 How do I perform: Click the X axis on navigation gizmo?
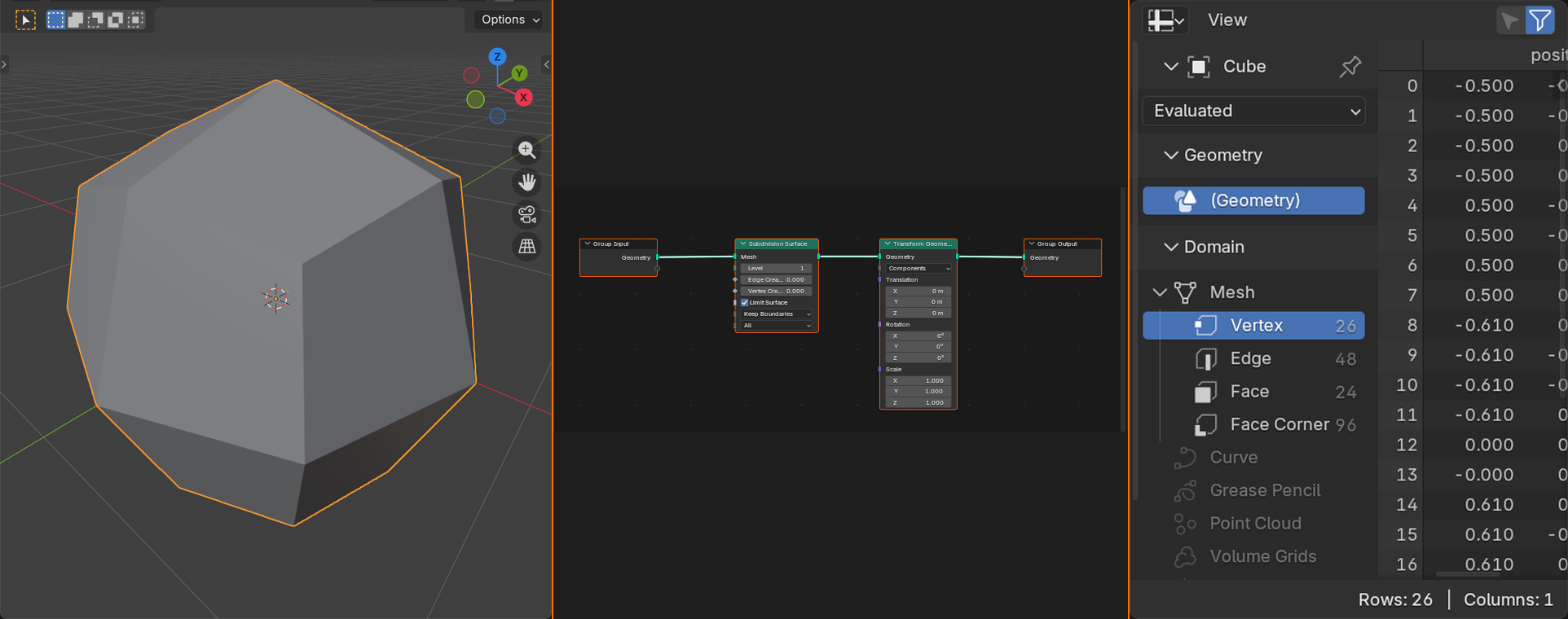[523, 97]
